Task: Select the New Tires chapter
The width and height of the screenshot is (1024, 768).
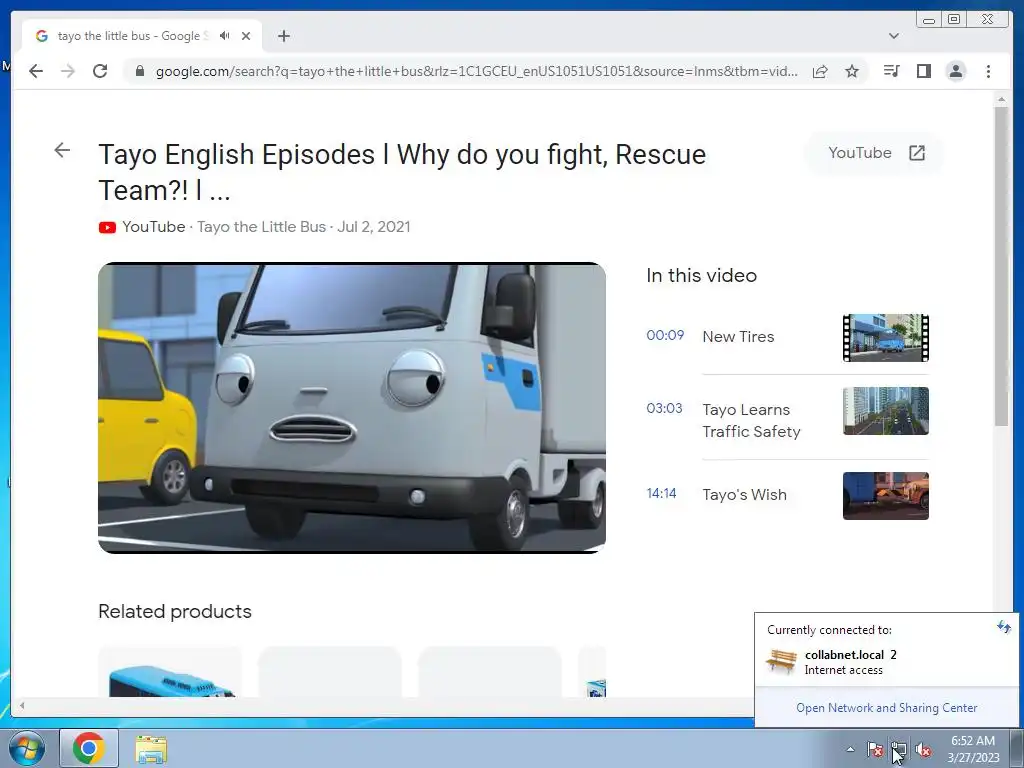Action: pyautogui.click(x=738, y=336)
